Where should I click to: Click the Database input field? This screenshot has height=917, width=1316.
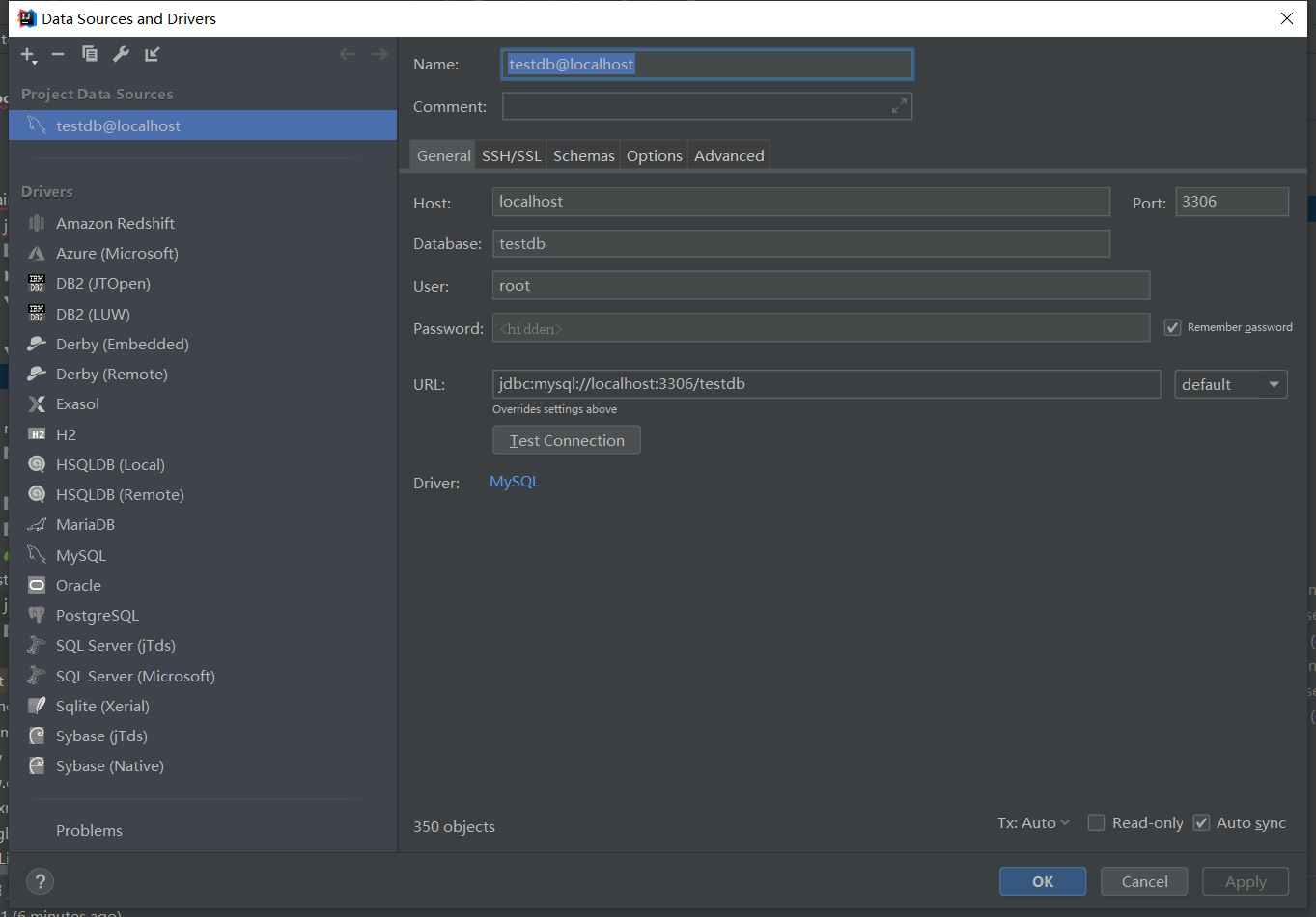click(x=801, y=243)
